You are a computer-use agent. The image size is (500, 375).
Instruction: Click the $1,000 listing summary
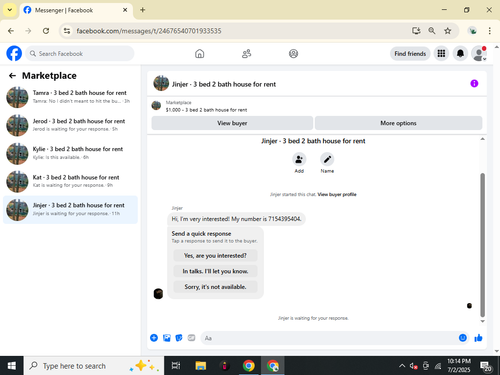206,110
